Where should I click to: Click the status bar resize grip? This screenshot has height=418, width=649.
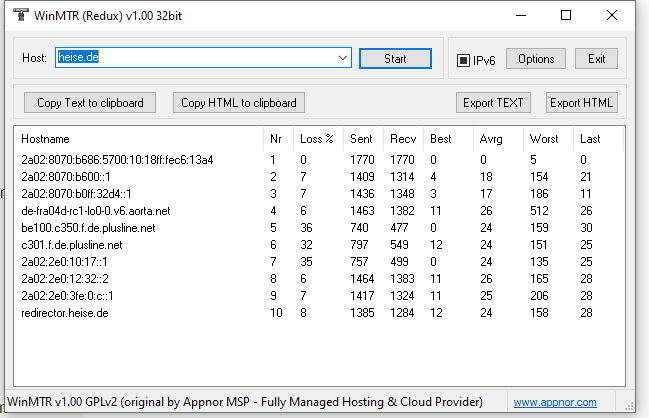pyautogui.click(x=629, y=406)
